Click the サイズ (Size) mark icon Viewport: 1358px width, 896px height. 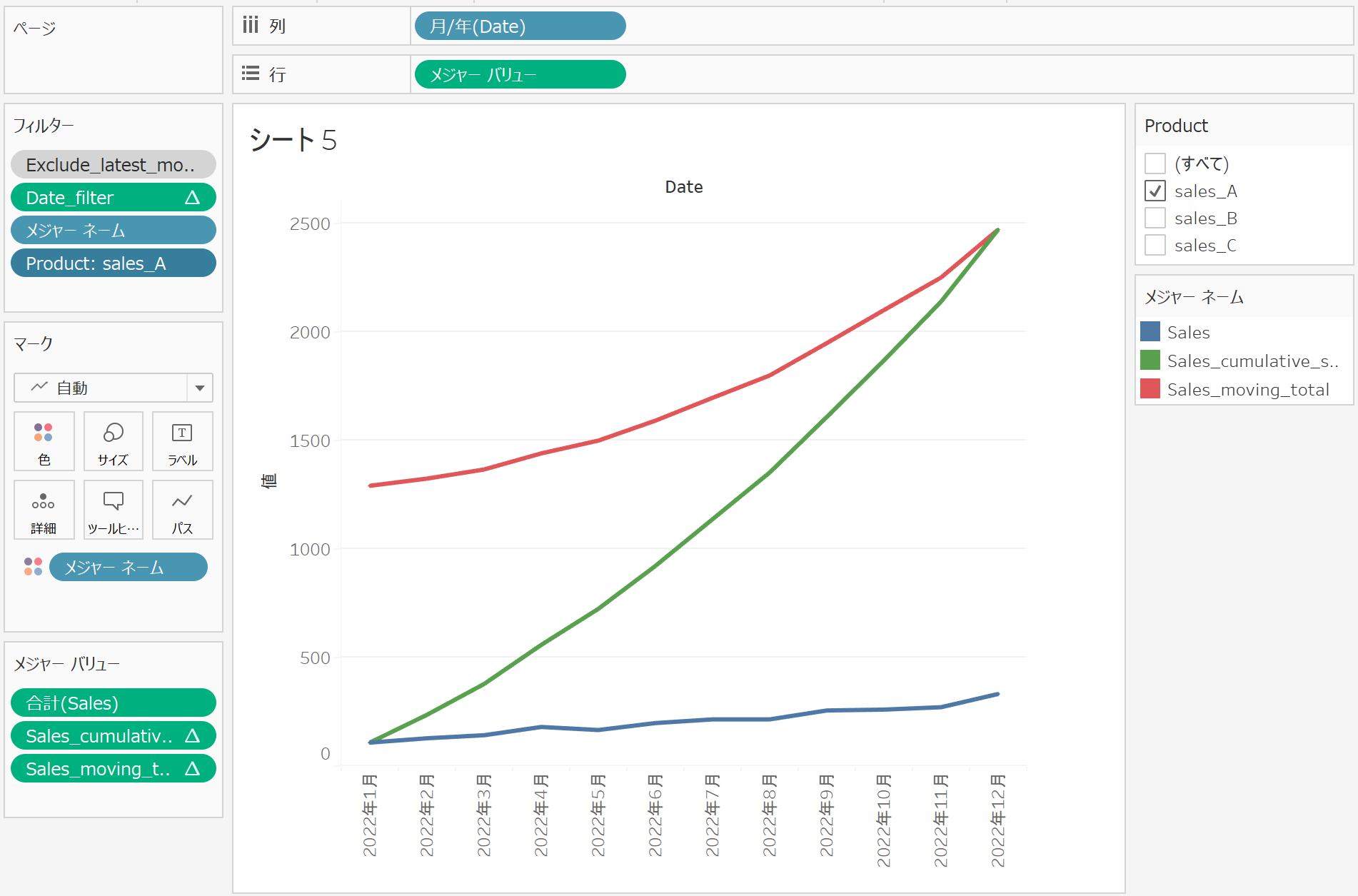pyautogui.click(x=113, y=441)
